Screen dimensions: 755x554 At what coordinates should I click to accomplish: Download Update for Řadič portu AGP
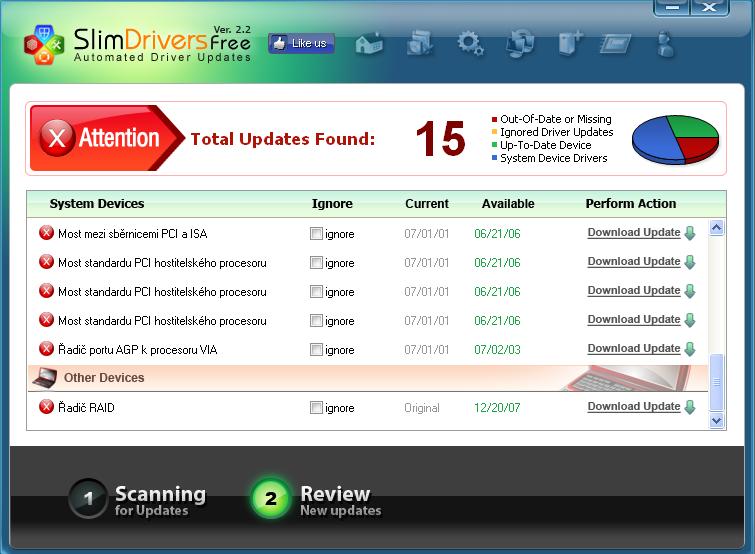click(634, 348)
